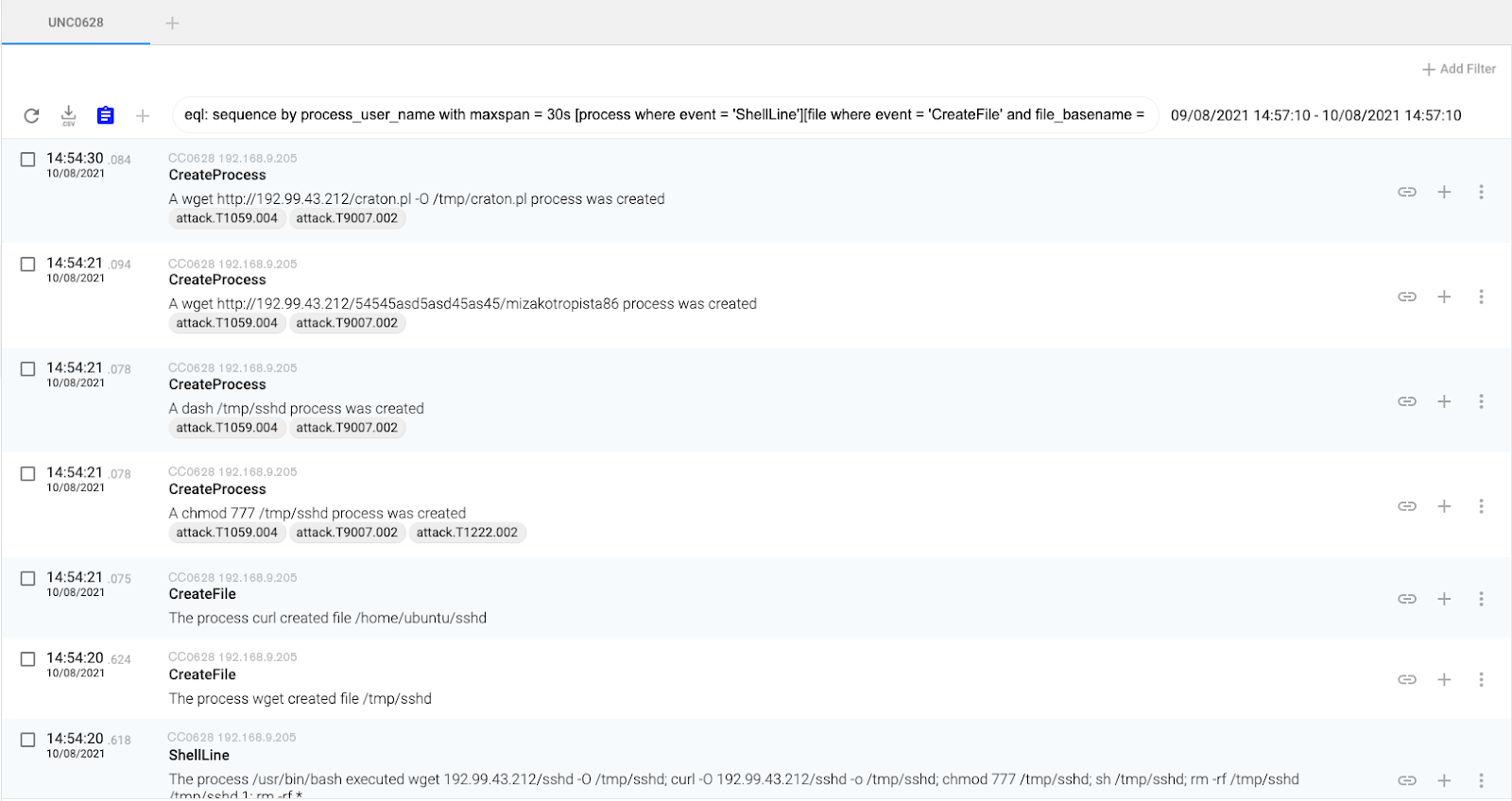Click ShellLine event title
Image resolution: width=1512 pixels, height=801 pixels.
[x=199, y=756]
